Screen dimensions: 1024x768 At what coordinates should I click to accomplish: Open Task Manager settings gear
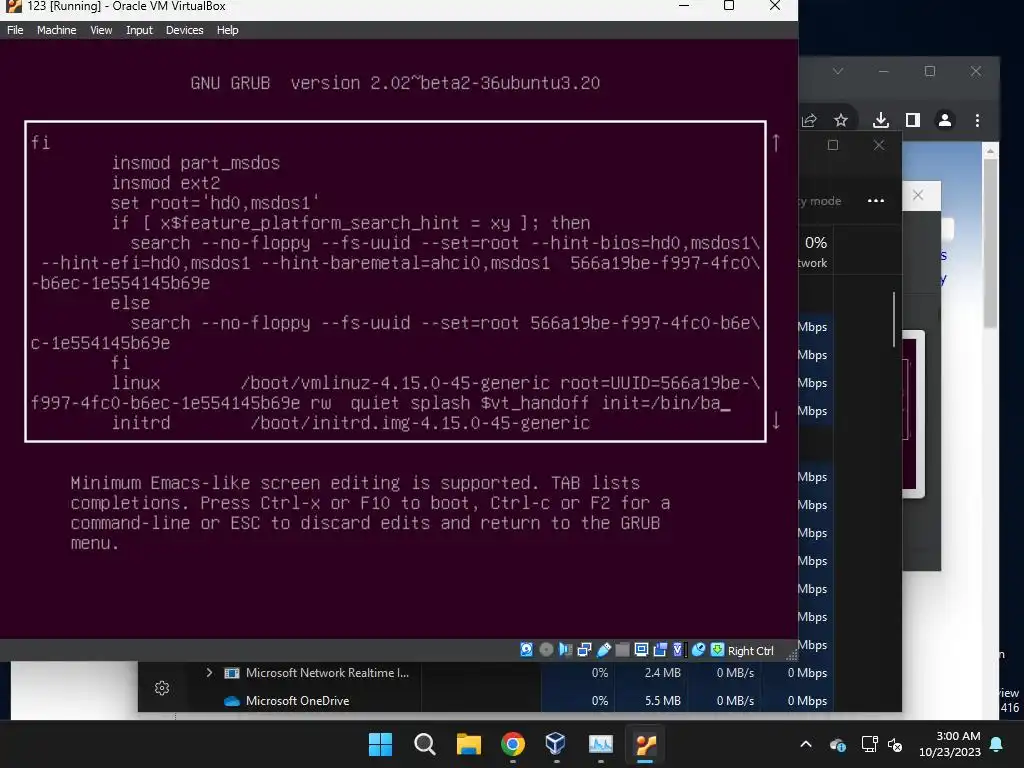click(162, 688)
